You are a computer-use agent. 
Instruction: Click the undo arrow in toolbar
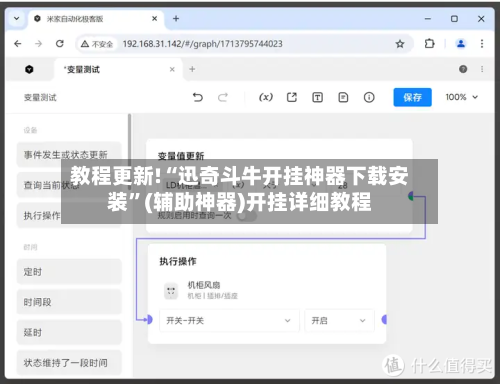coord(198,97)
